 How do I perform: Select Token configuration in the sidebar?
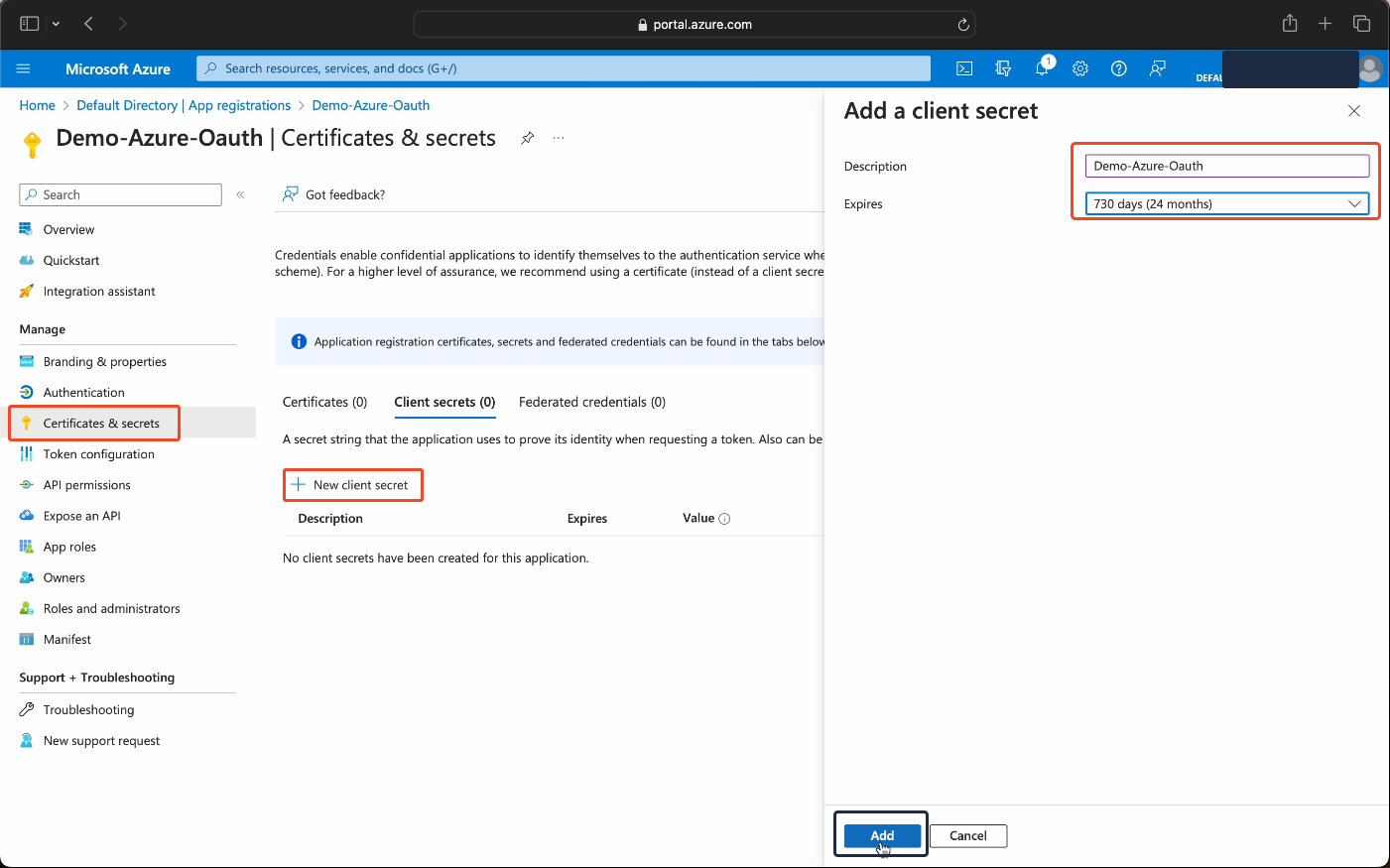(99, 453)
